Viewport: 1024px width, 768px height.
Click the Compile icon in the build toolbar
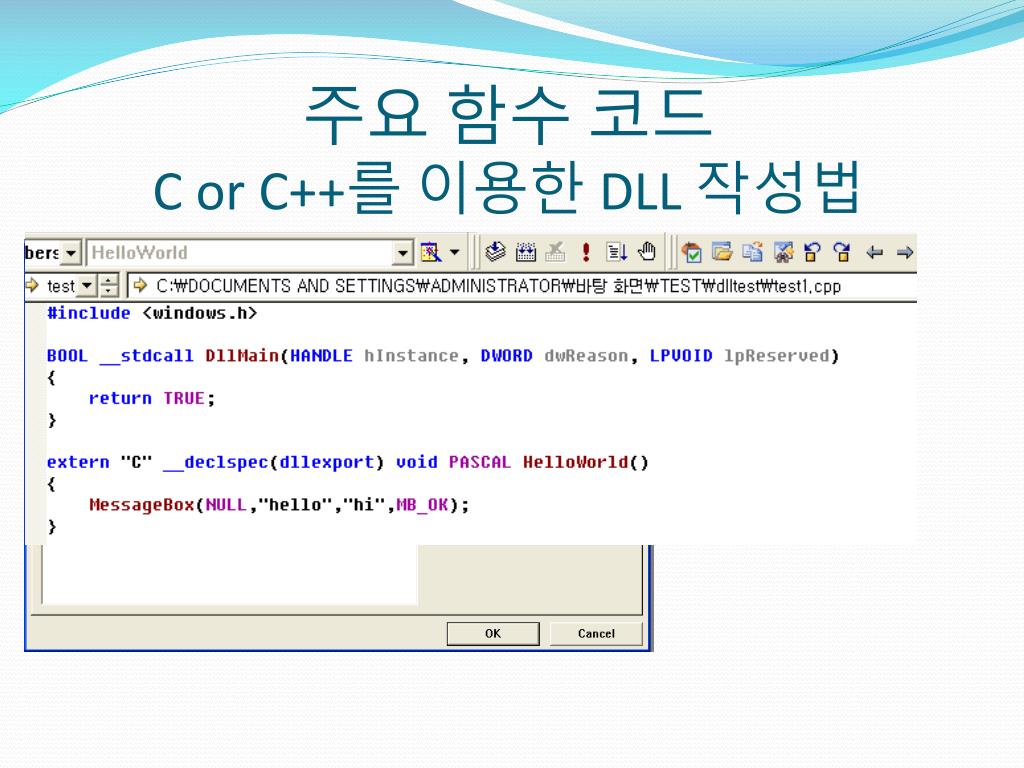[496, 252]
